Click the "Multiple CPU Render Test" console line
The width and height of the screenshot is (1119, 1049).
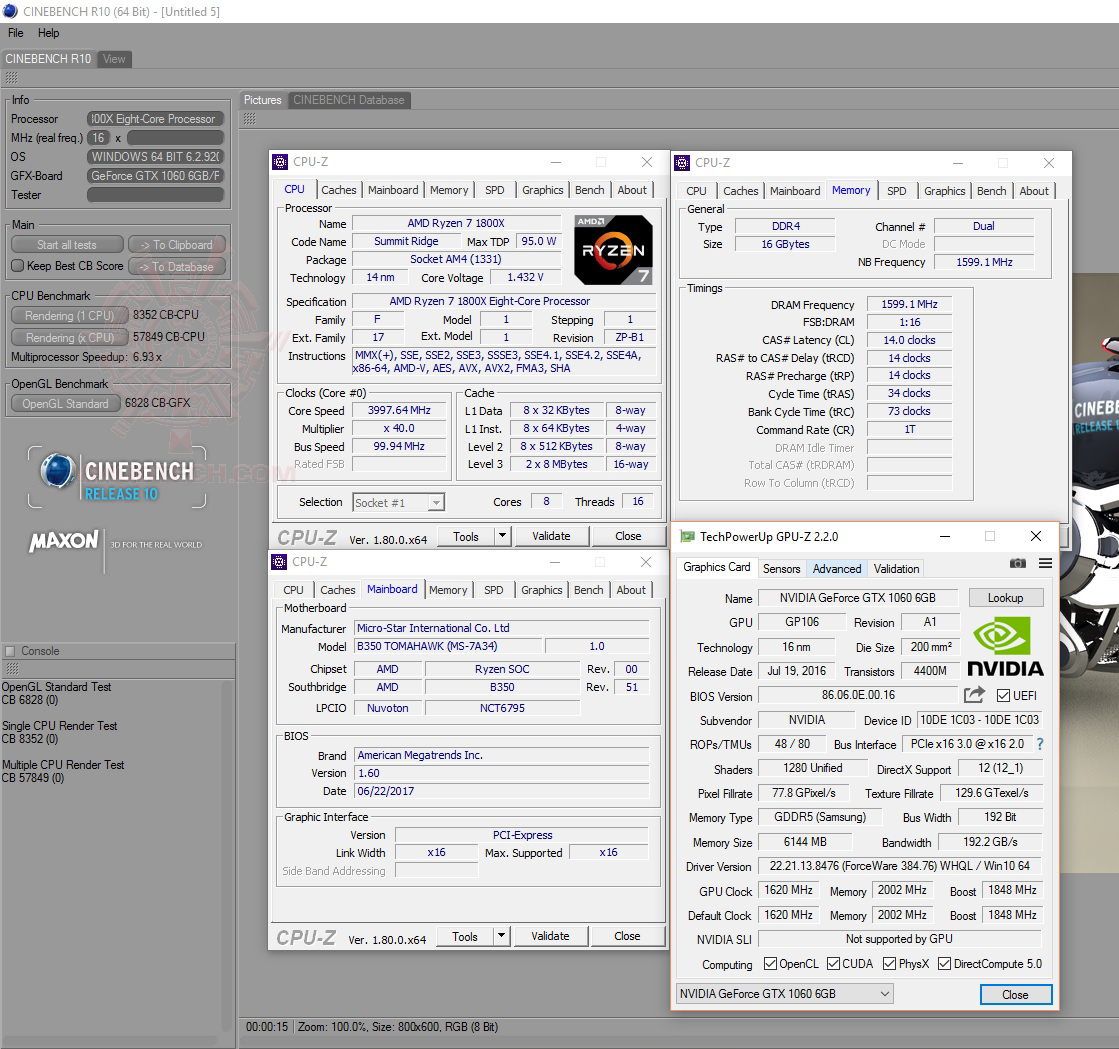tap(63, 765)
